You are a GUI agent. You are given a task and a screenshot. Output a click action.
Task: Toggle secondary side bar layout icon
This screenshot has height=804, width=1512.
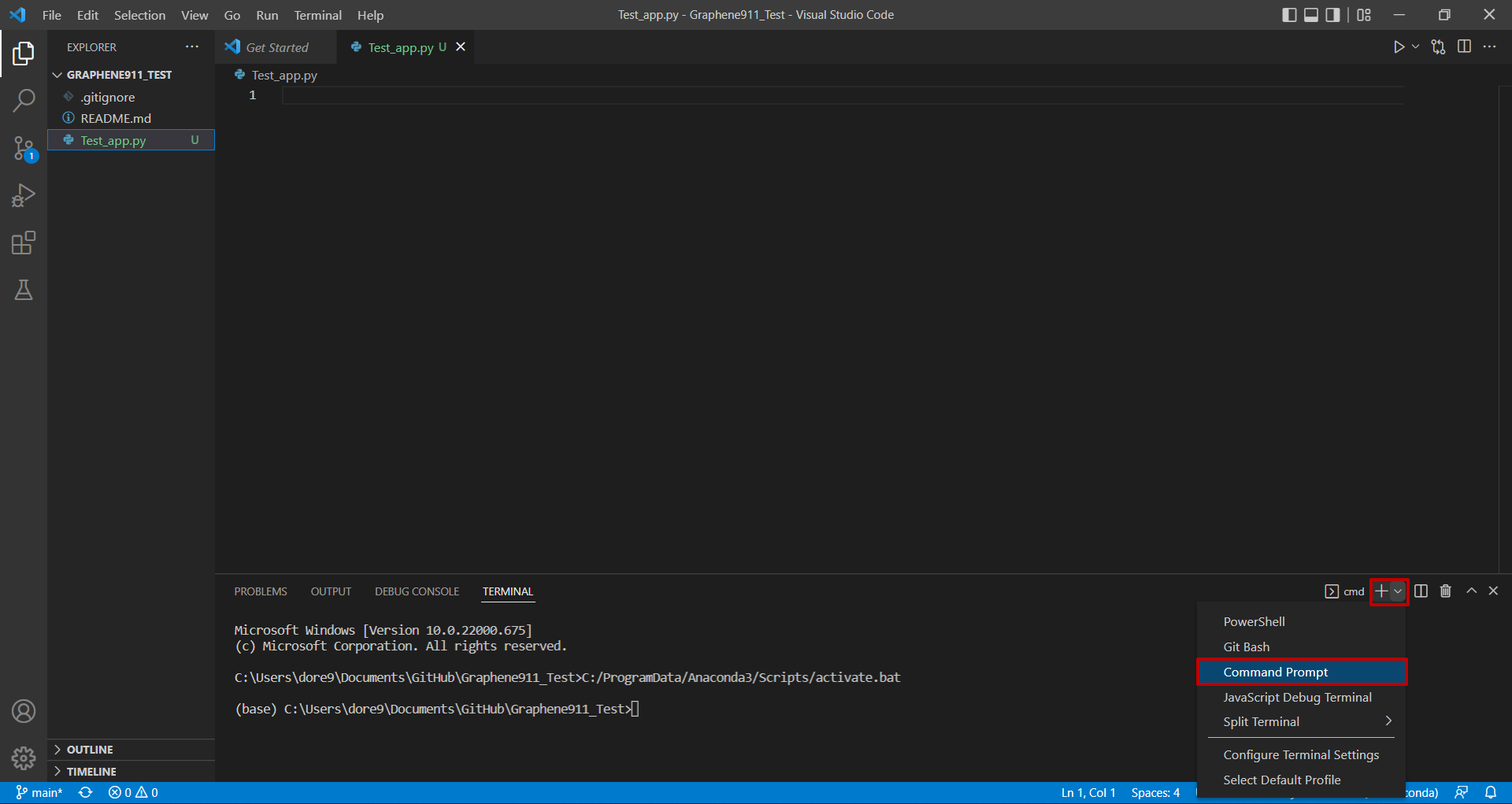tap(1332, 15)
